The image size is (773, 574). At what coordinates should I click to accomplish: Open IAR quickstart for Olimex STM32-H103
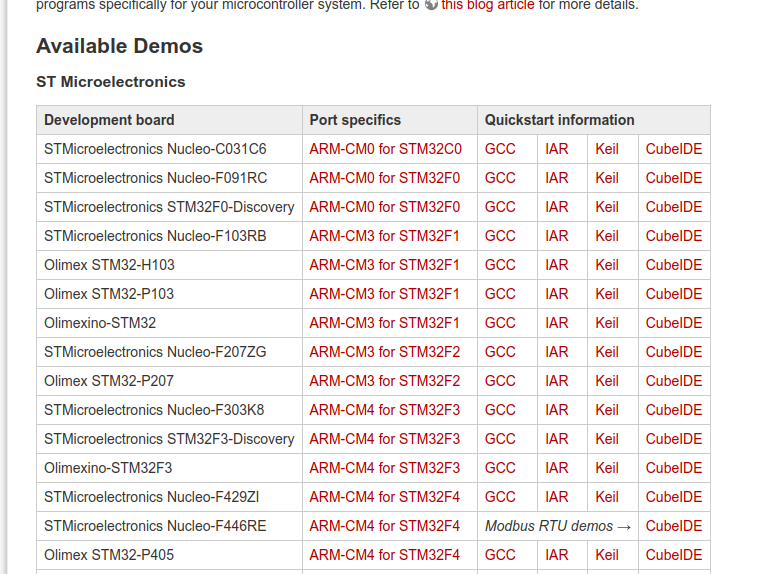(557, 265)
